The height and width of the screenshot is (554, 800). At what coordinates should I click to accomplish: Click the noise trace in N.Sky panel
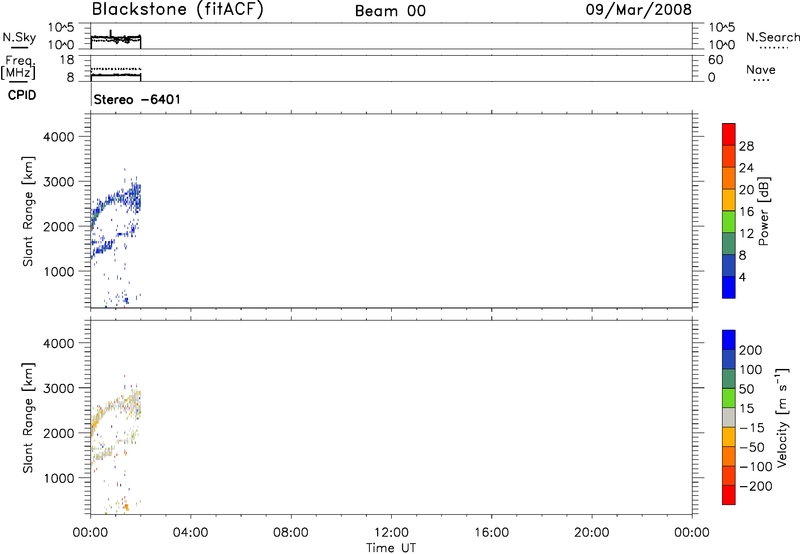116,38
